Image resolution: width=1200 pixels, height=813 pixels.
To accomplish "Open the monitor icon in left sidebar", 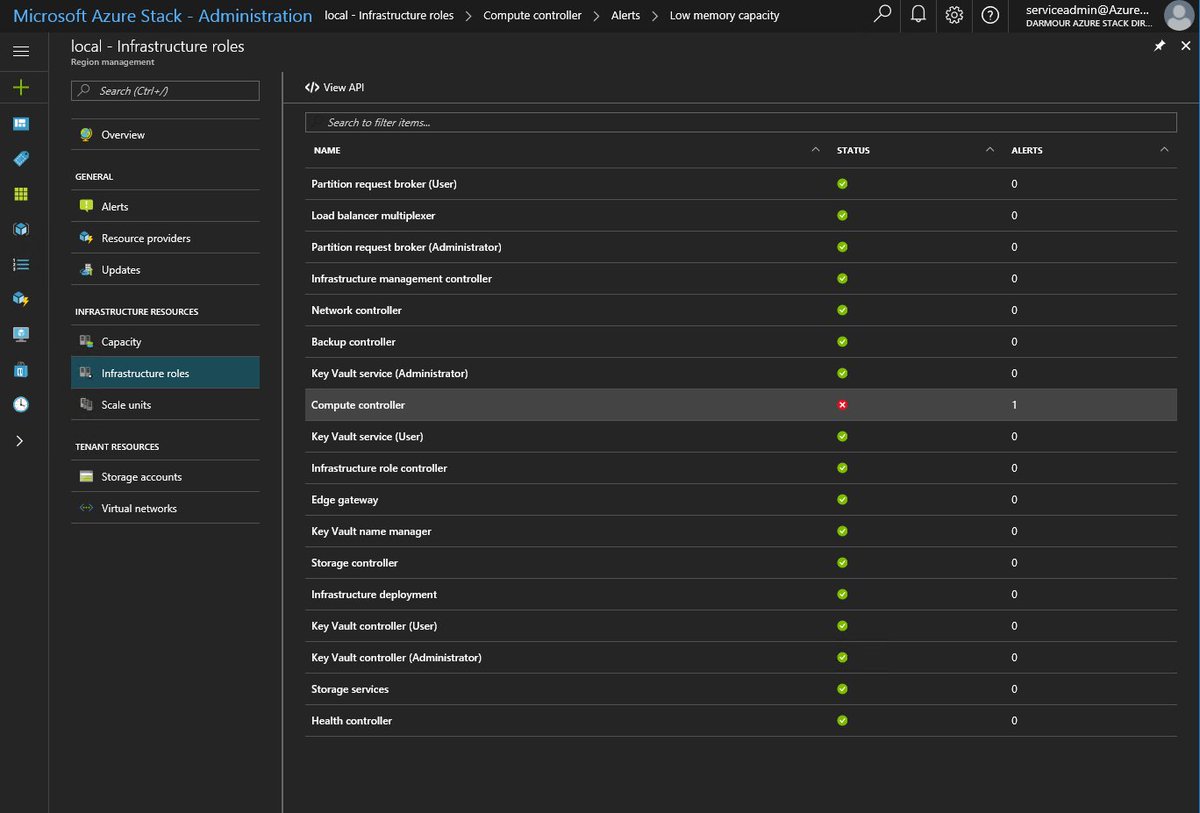I will pyautogui.click(x=21, y=334).
